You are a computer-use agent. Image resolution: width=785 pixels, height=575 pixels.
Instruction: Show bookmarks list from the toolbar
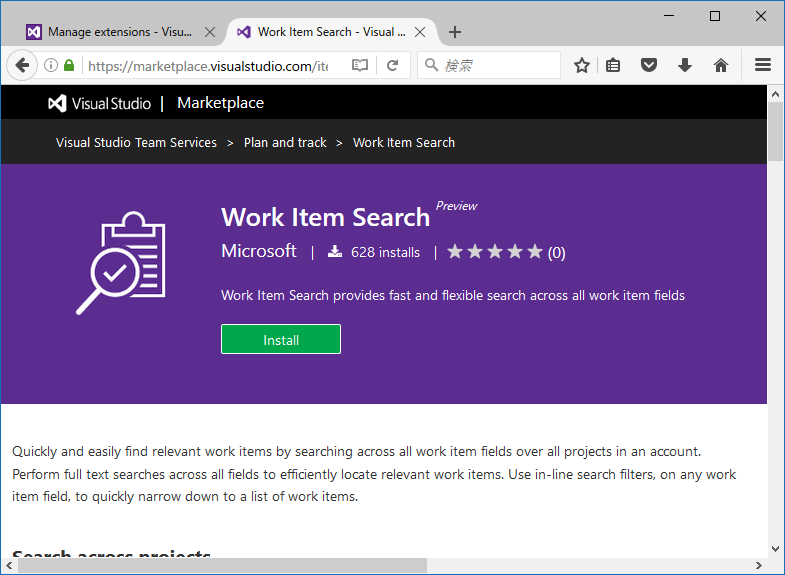[613, 65]
